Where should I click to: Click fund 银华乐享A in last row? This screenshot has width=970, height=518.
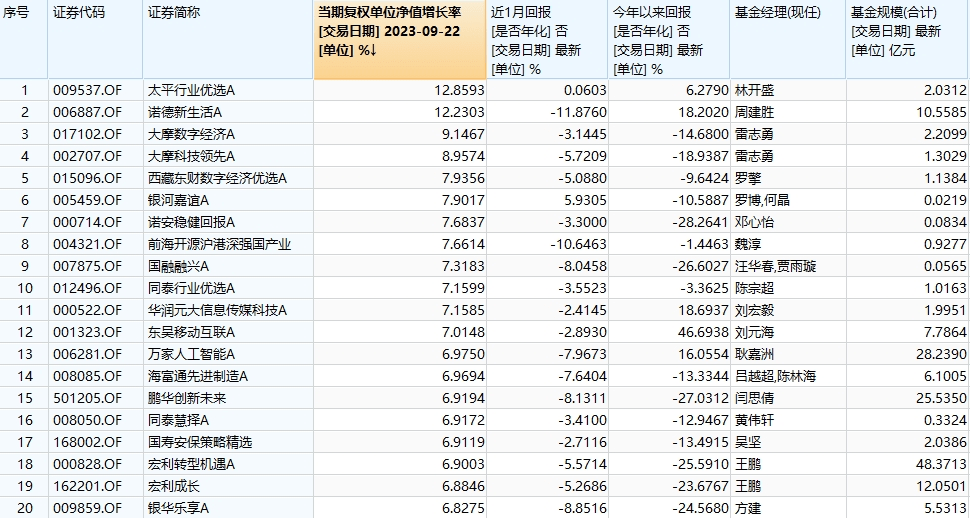(x=179, y=508)
